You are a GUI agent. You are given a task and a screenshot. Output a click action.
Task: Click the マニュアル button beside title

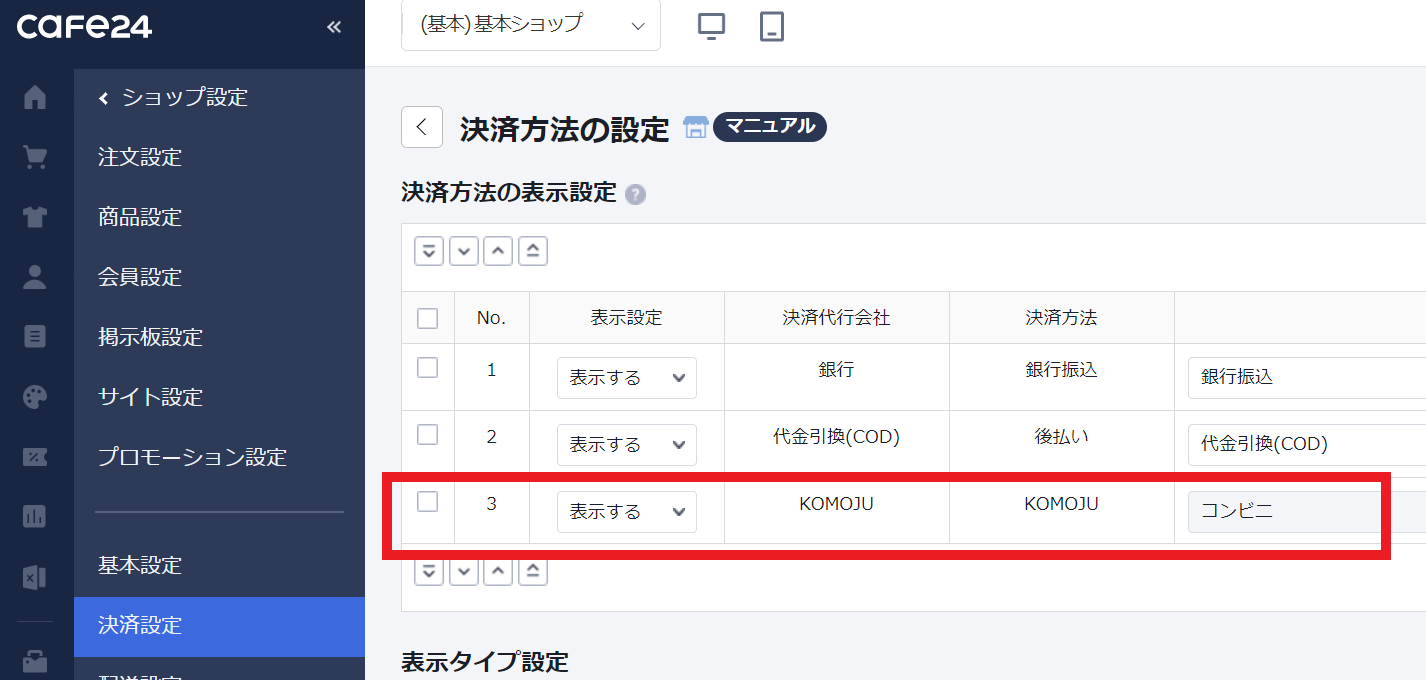769,127
